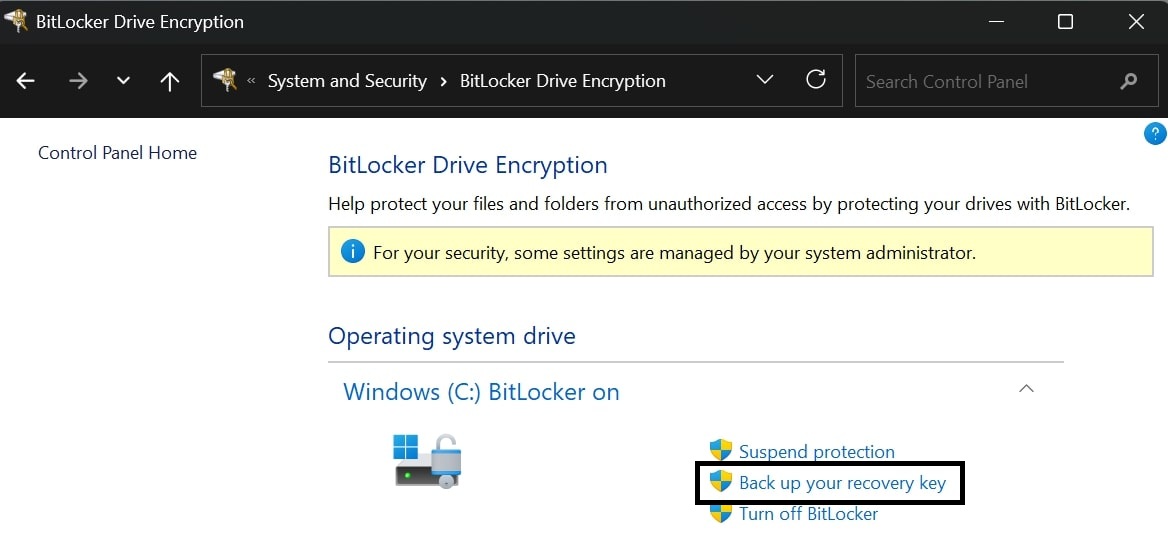Click Windows (C:) BitLocker on heading
Viewport: 1168px width, 558px height.
(x=481, y=392)
